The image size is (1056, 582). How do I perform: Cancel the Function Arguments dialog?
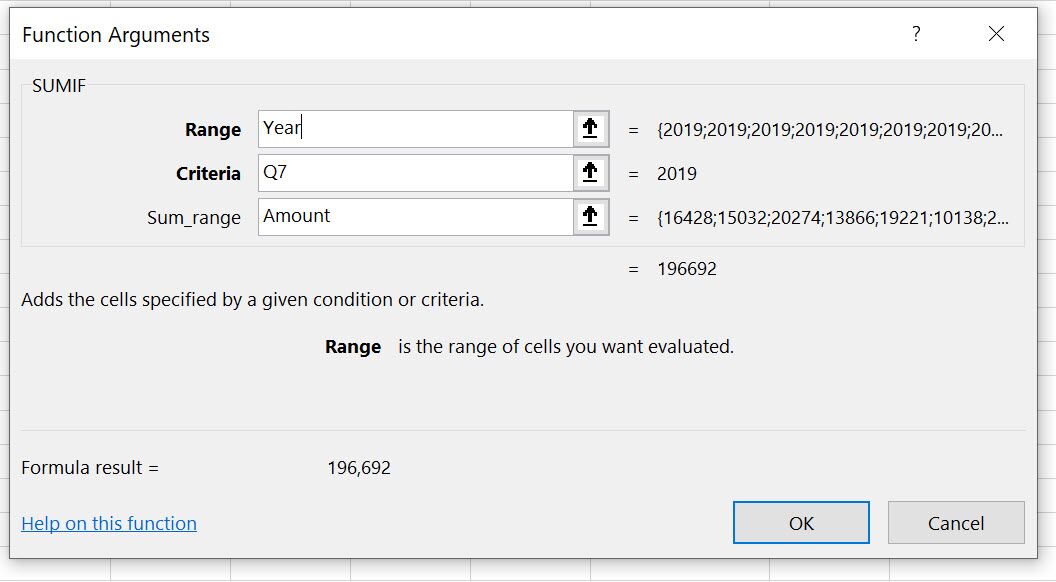pos(956,522)
